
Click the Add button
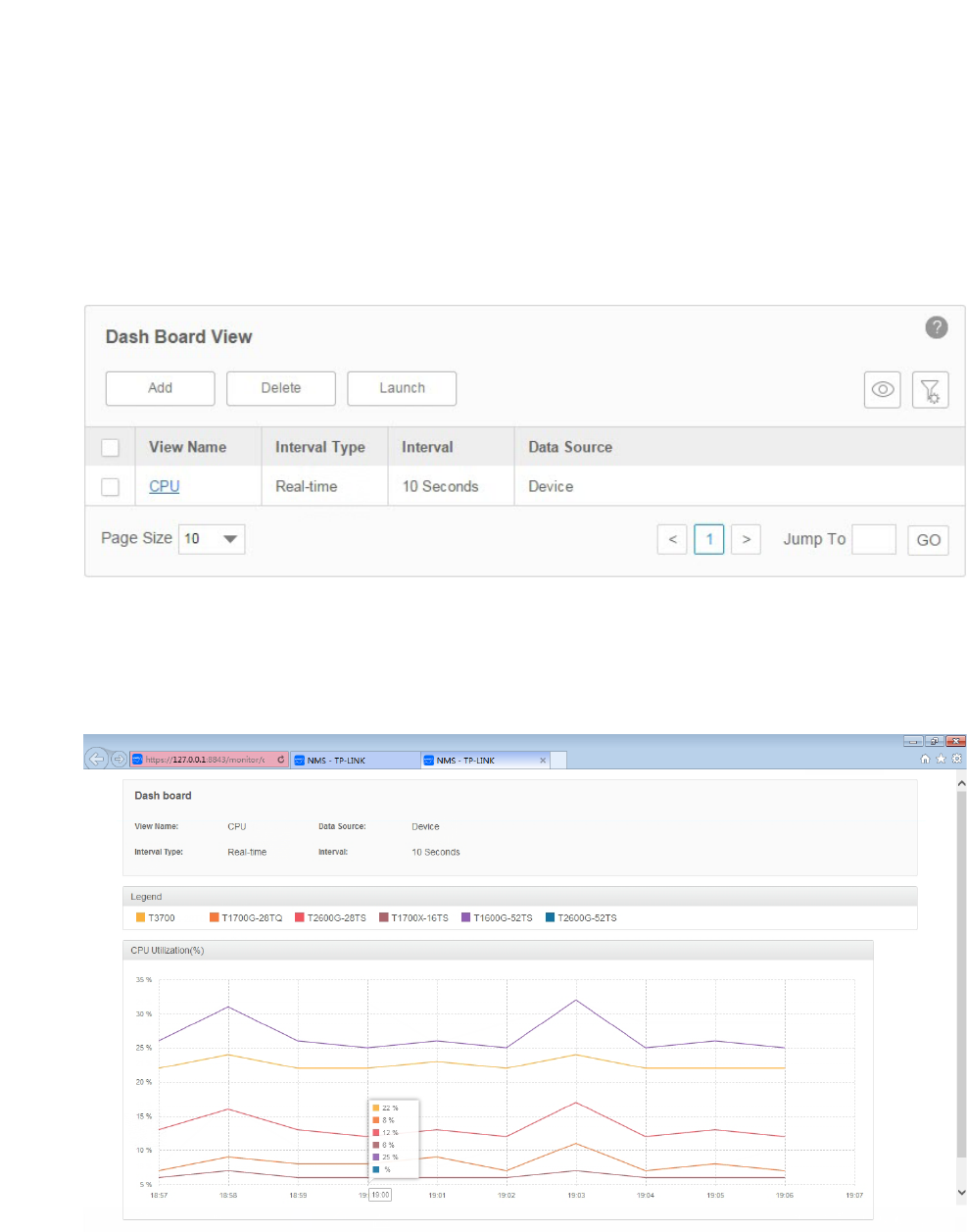pyautogui.click(x=160, y=388)
